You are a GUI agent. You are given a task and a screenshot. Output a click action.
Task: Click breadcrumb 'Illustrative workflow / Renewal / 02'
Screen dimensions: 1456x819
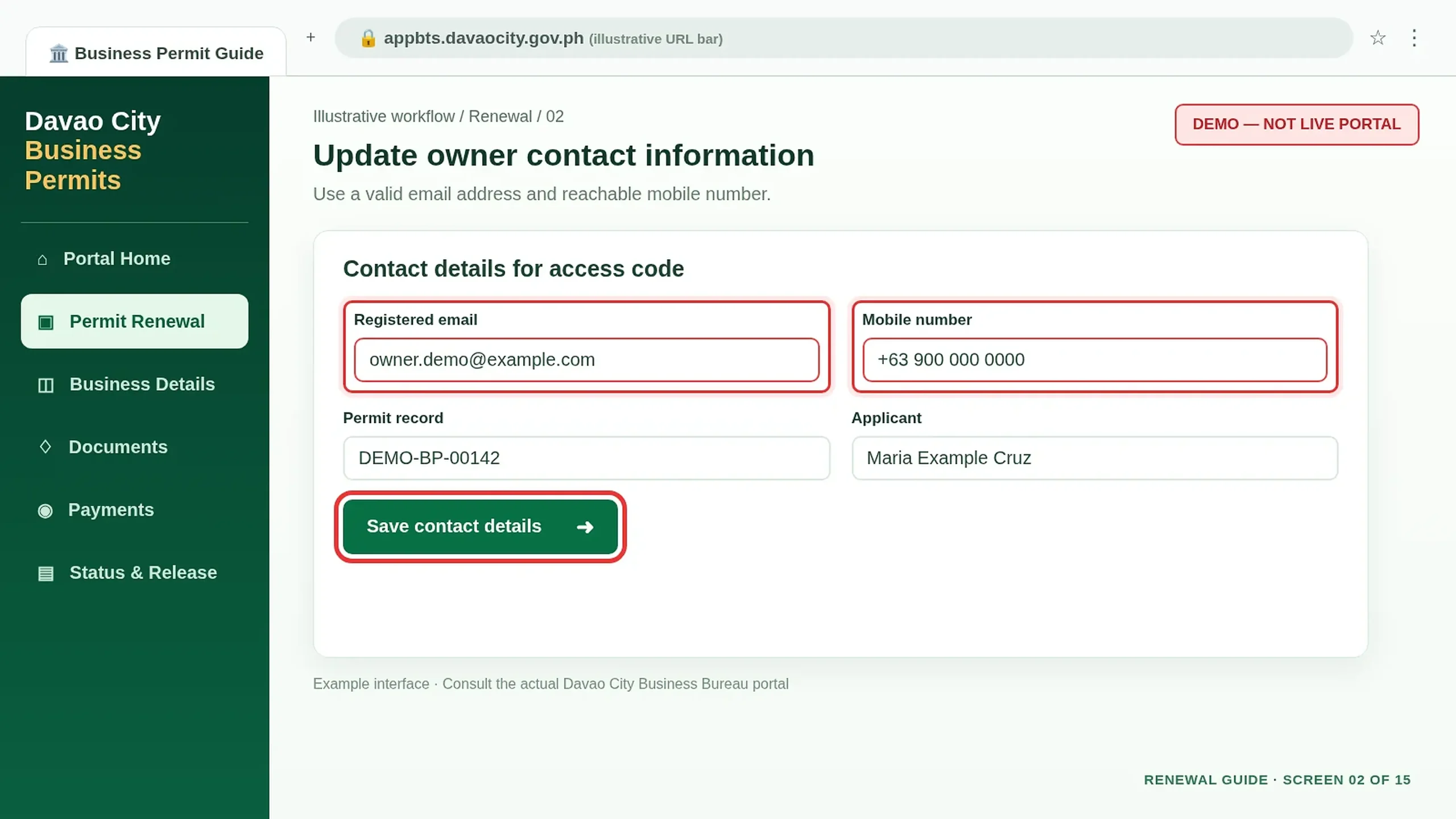click(x=438, y=117)
